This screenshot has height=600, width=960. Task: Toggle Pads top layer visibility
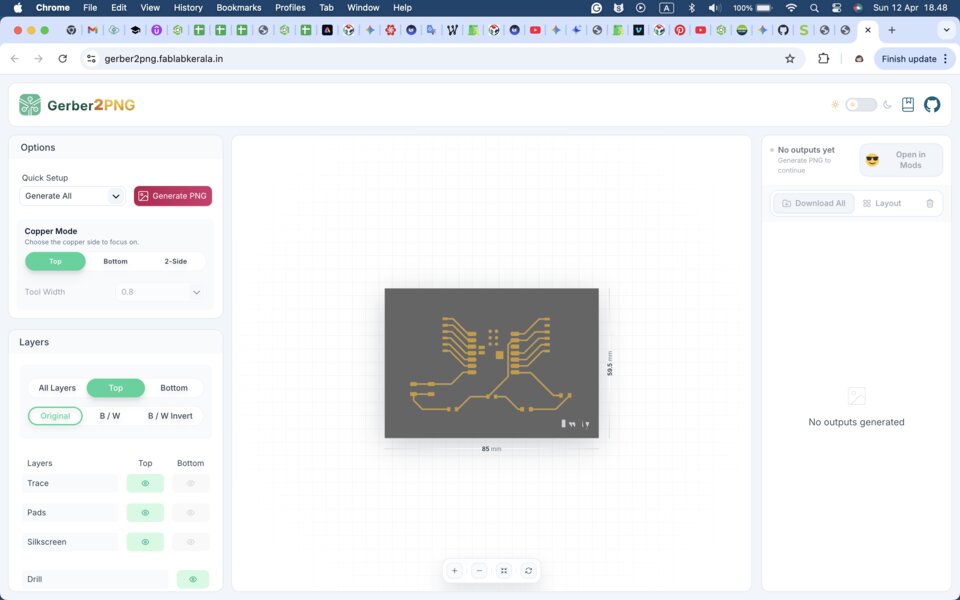145,512
